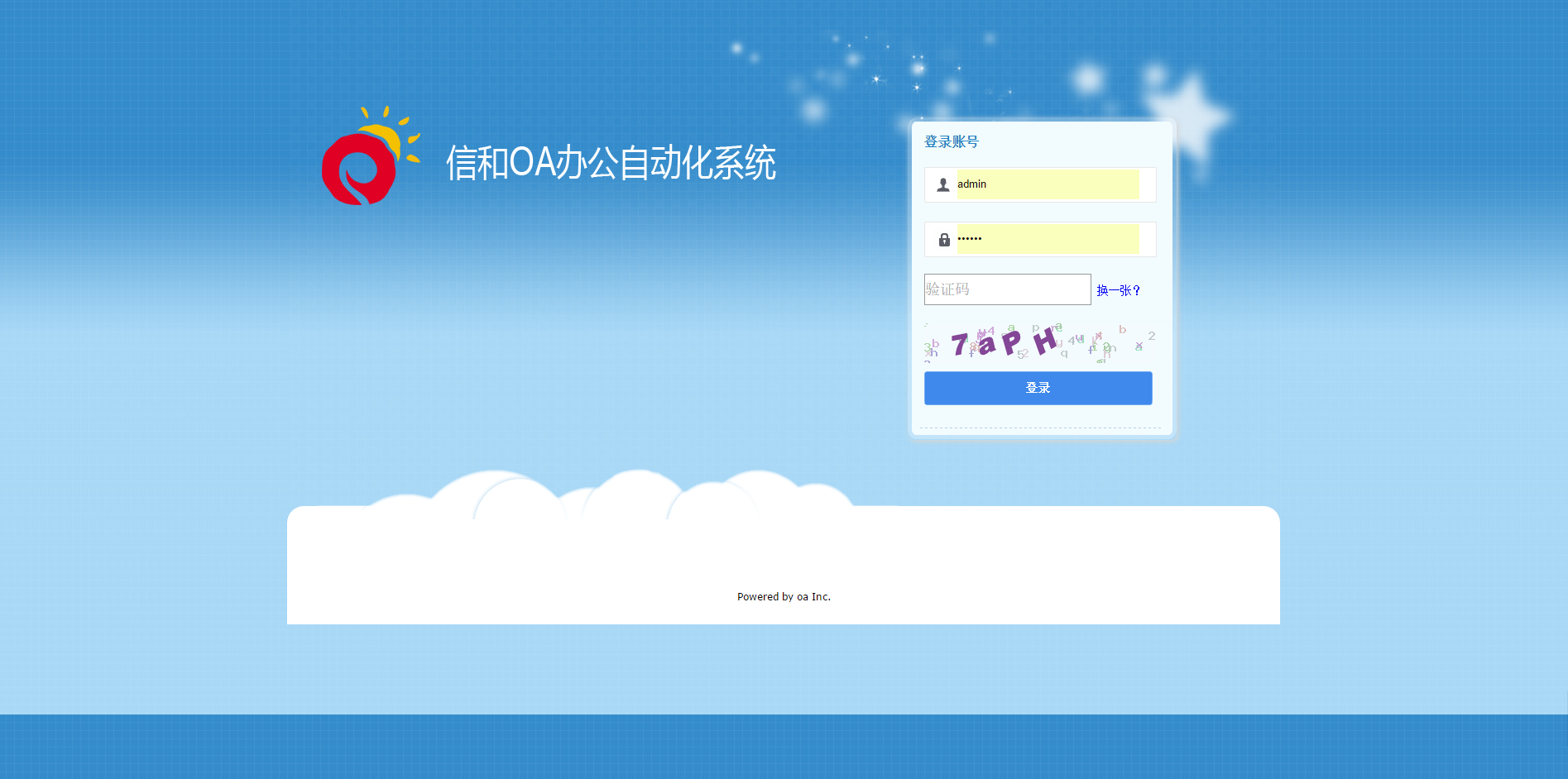
Task: Focus the admin username field
Action: (x=1048, y=184)
